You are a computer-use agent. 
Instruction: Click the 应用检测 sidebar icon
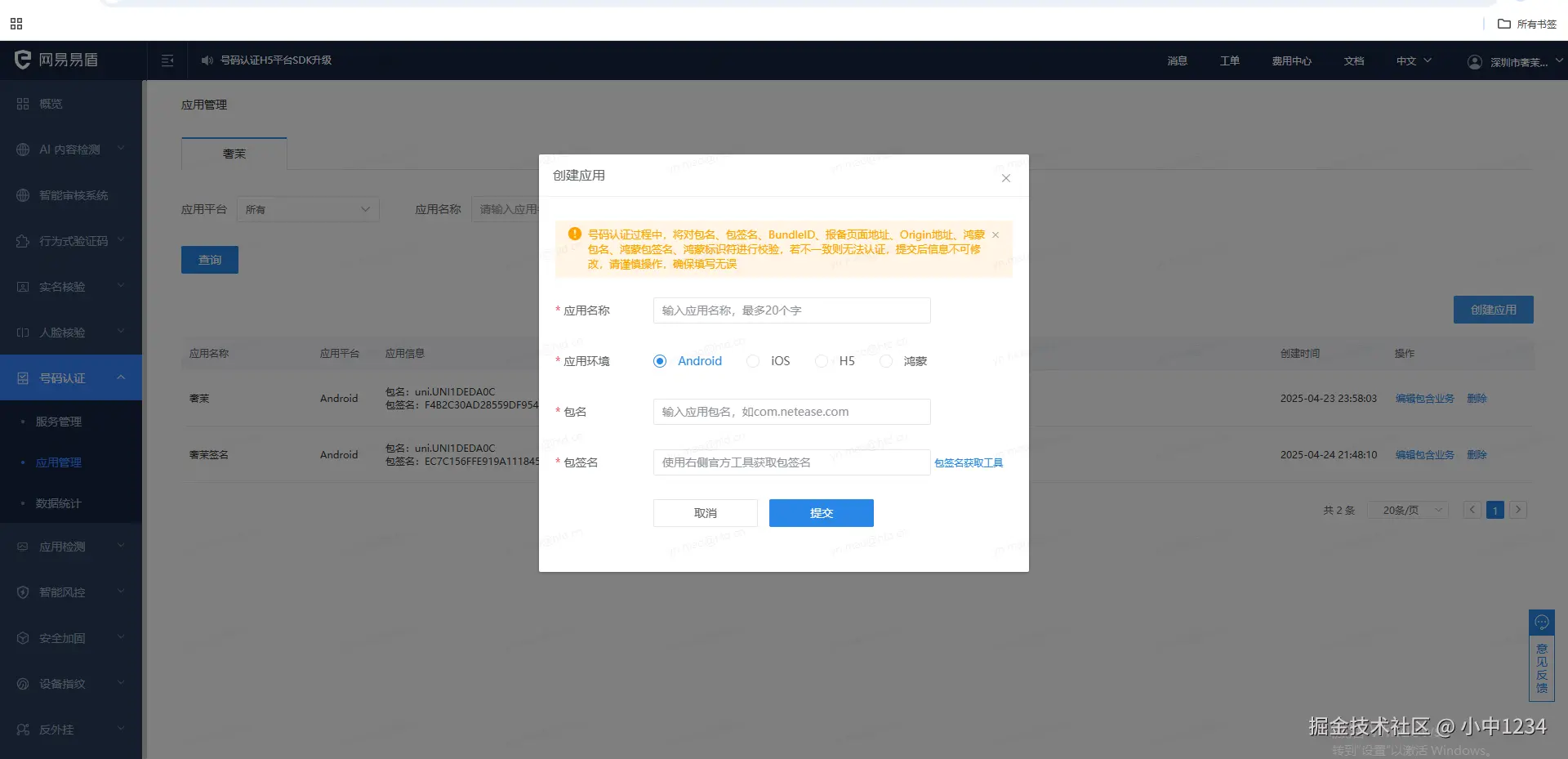[23, 547]
